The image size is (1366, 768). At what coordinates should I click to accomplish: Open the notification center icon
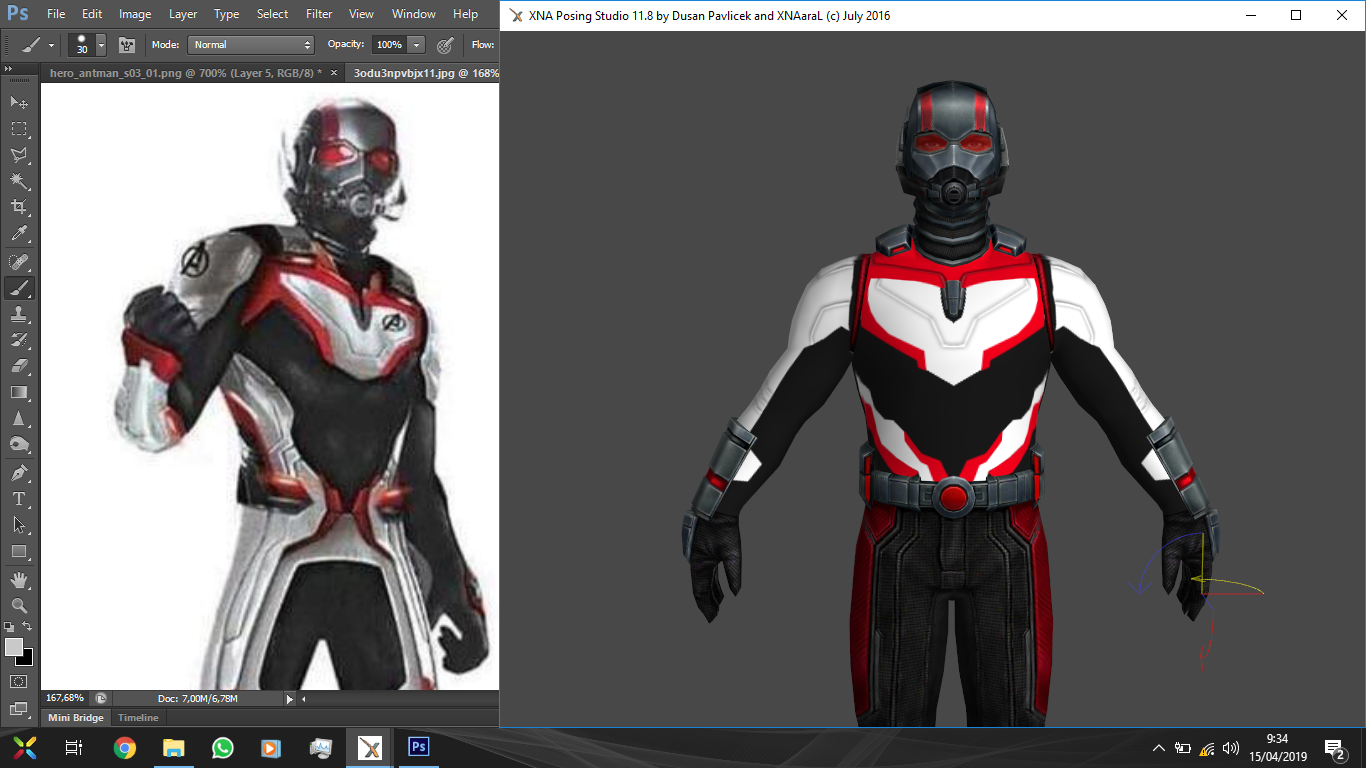tap(1334, 748)
